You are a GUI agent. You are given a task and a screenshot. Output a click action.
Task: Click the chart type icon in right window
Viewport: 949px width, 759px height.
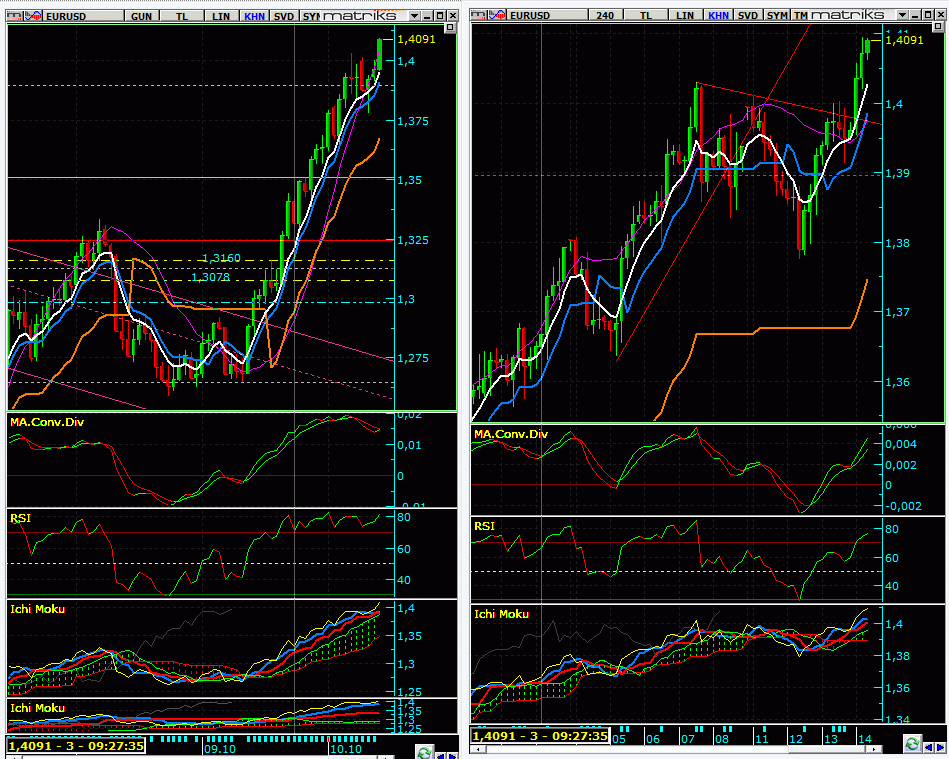click(494, 16)
